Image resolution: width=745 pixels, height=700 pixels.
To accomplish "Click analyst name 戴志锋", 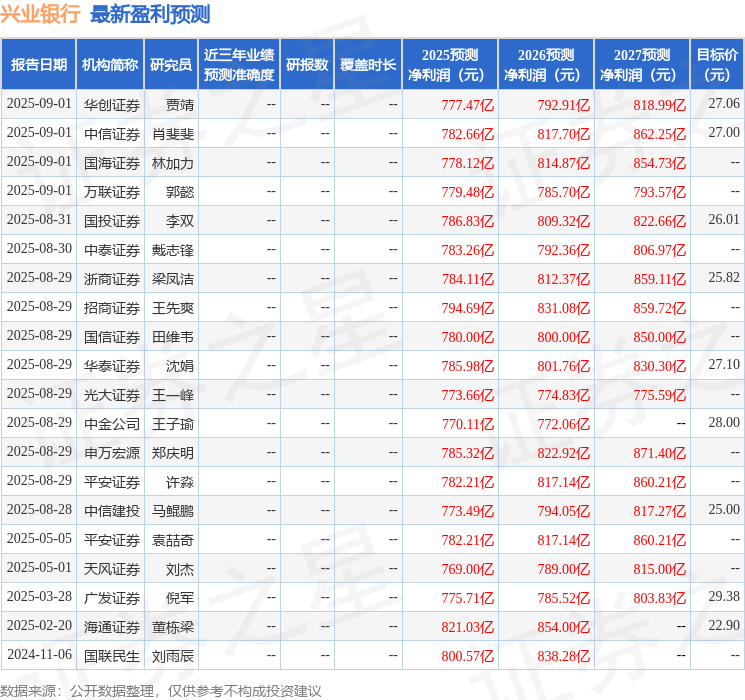I will point(172,250).
